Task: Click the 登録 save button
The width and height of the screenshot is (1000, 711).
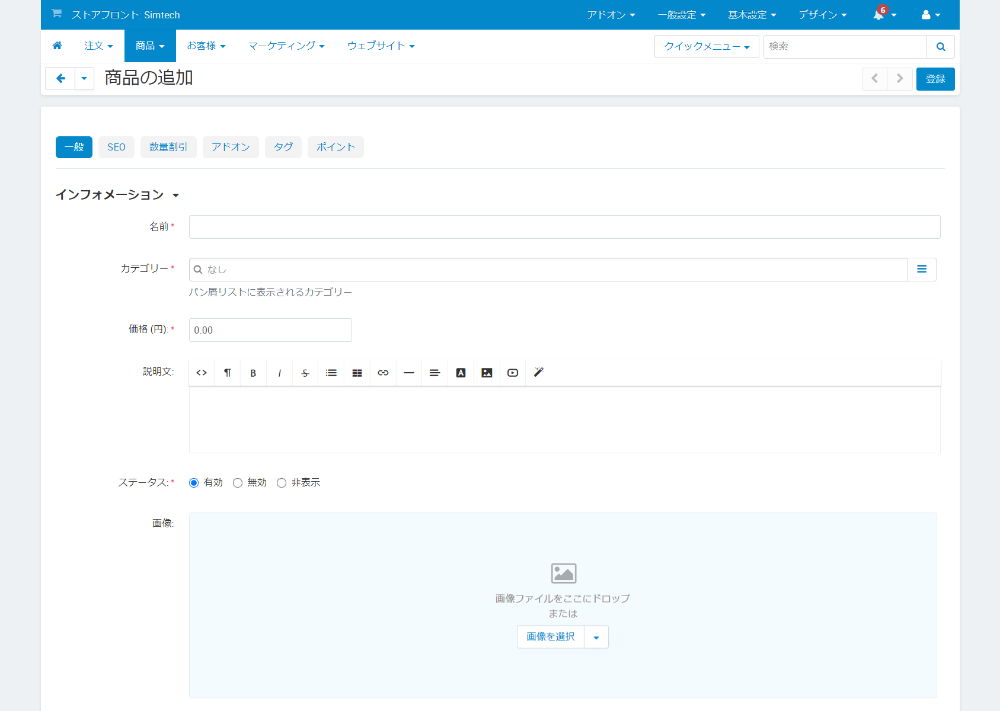Action: coord(935,79)
